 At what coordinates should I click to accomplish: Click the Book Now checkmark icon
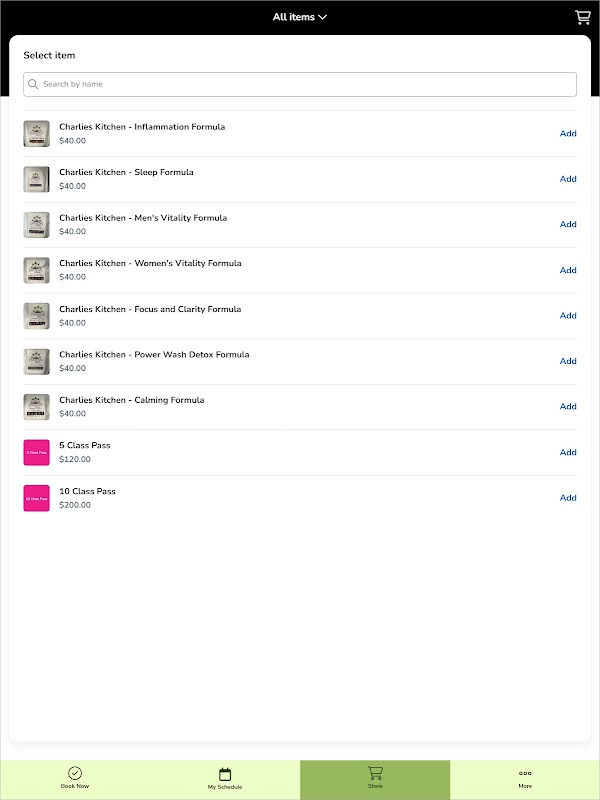74,773
